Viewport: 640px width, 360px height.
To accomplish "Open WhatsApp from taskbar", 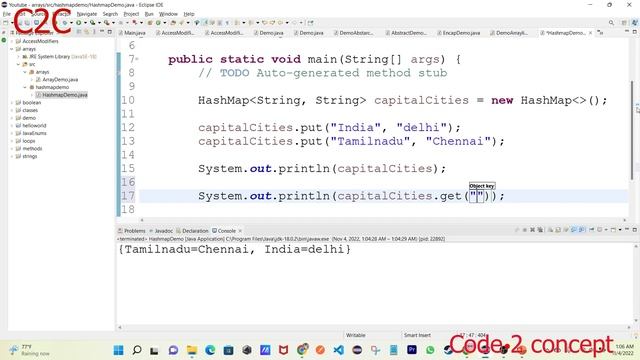I will pos(430,350).
